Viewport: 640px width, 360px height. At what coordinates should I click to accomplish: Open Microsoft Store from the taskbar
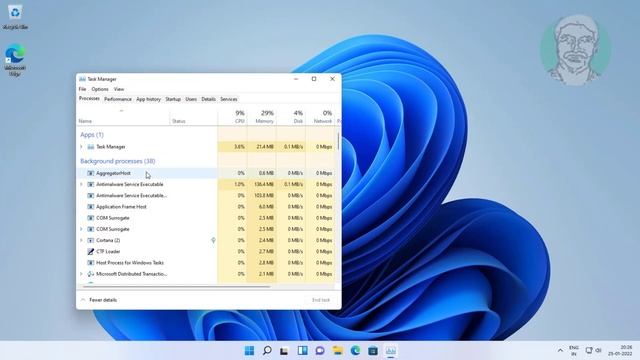(x=373, y=351)
